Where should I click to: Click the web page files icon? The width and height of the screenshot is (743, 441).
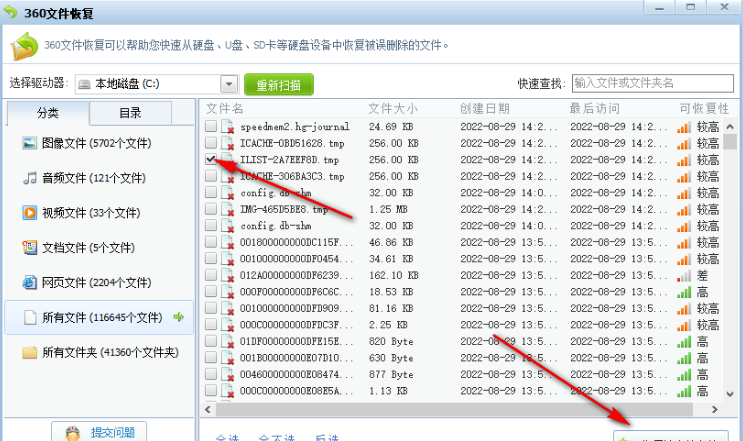click(30, 283)
